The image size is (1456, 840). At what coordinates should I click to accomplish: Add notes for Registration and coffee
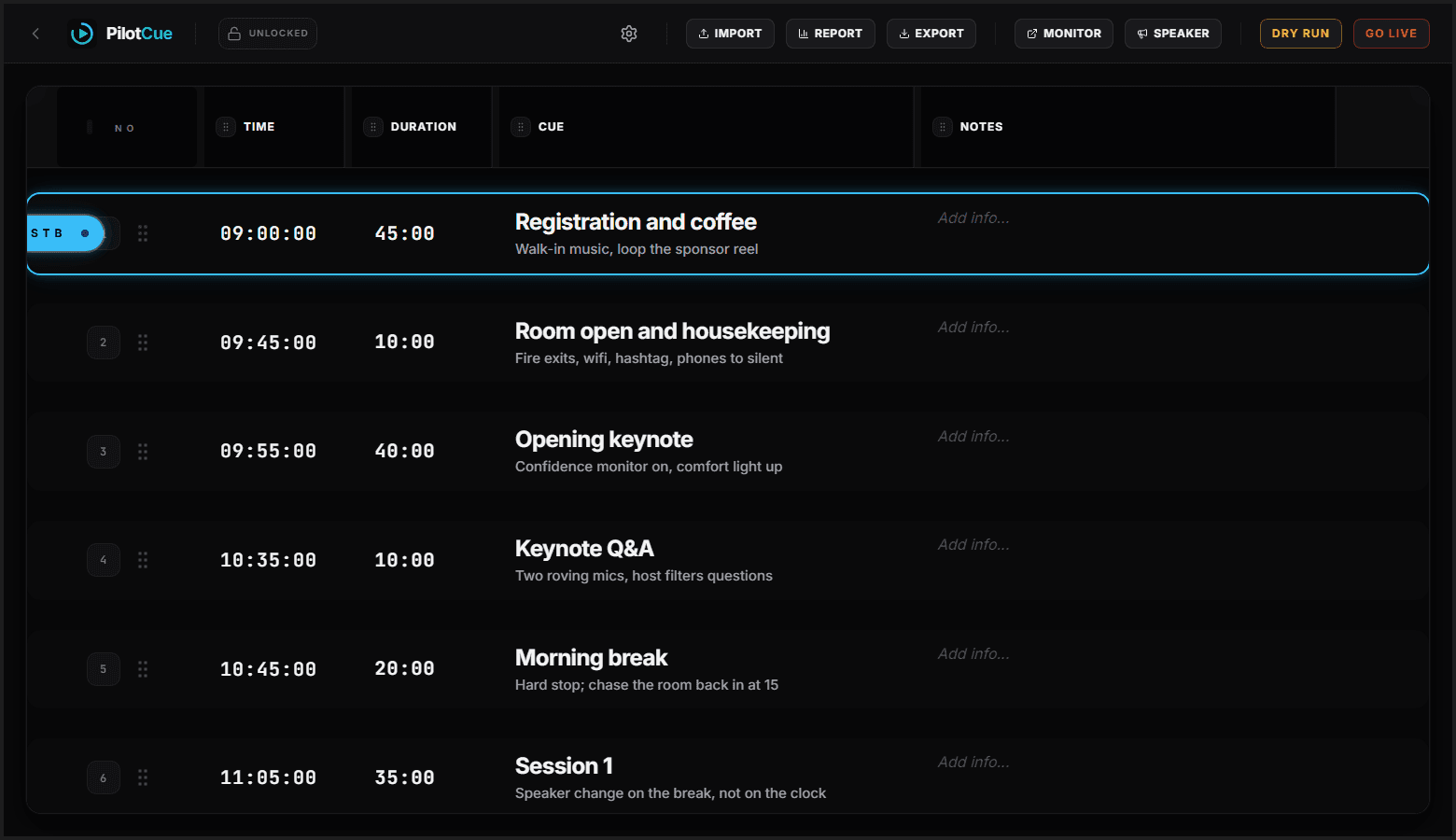click(x=973, y=218)
